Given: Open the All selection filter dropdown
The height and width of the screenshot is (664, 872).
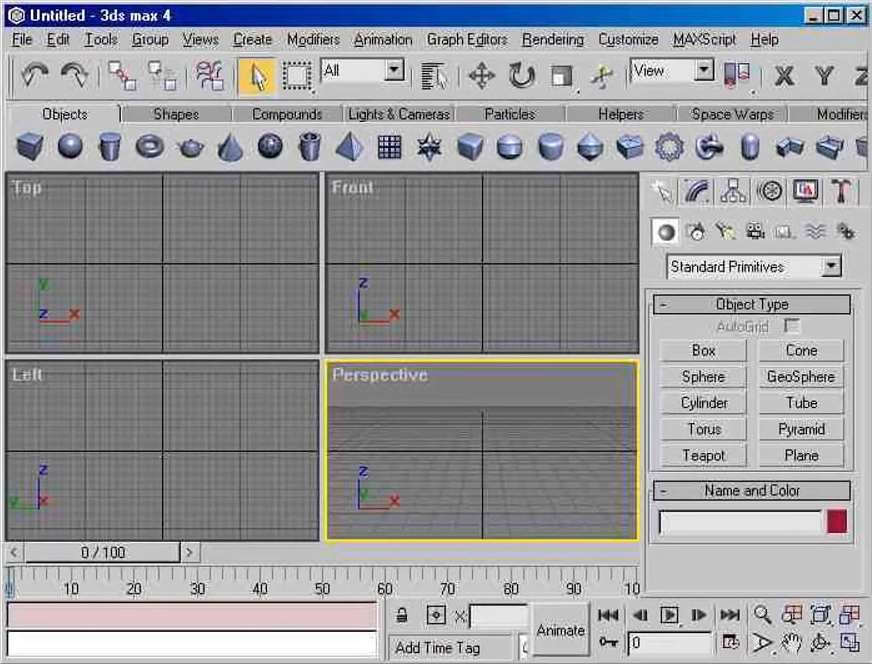Looking at the screenshot, I should 394,71.
